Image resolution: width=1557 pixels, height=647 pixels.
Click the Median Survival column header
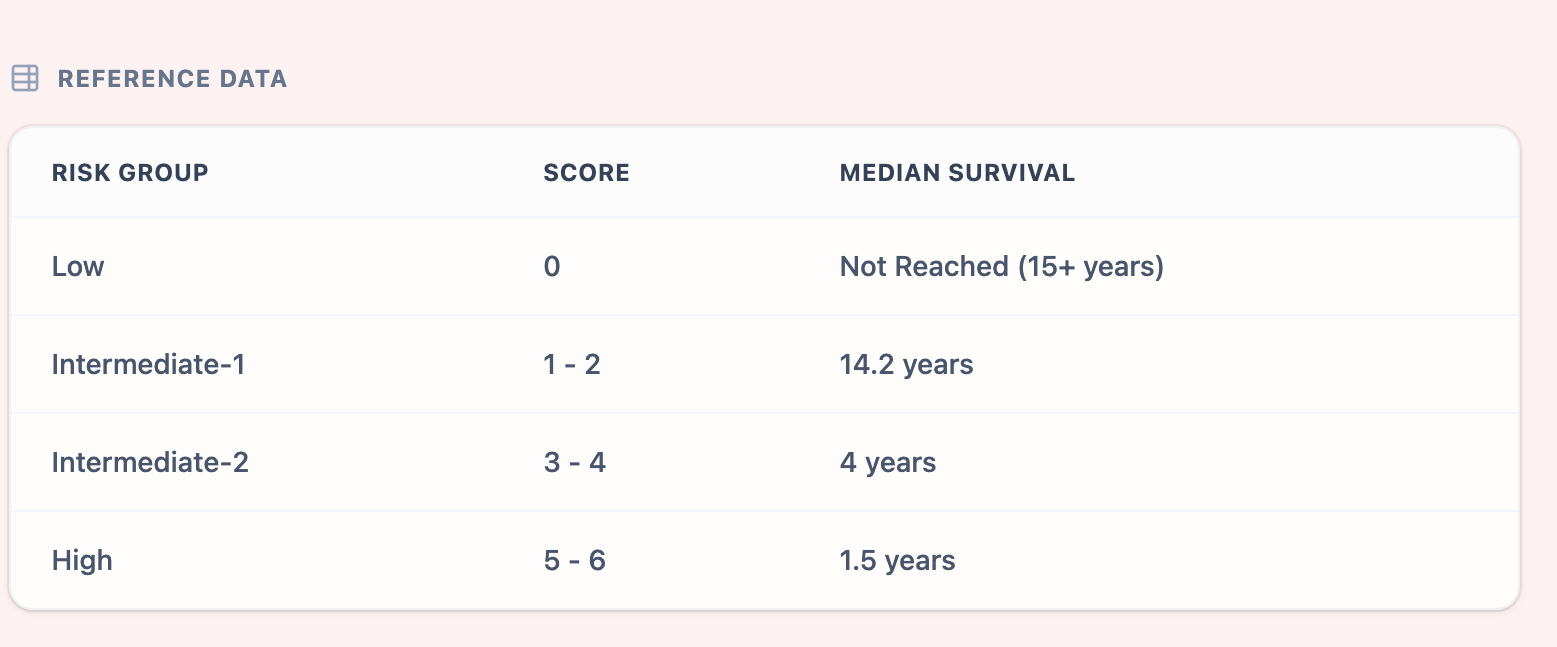957,173
